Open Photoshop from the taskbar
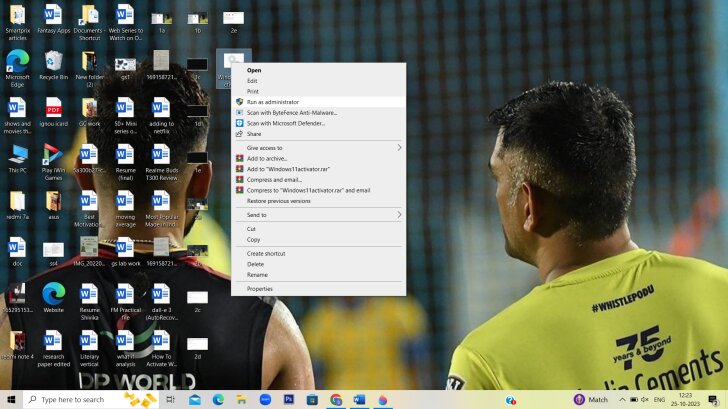728x409 pixels. tap(289, 399)
